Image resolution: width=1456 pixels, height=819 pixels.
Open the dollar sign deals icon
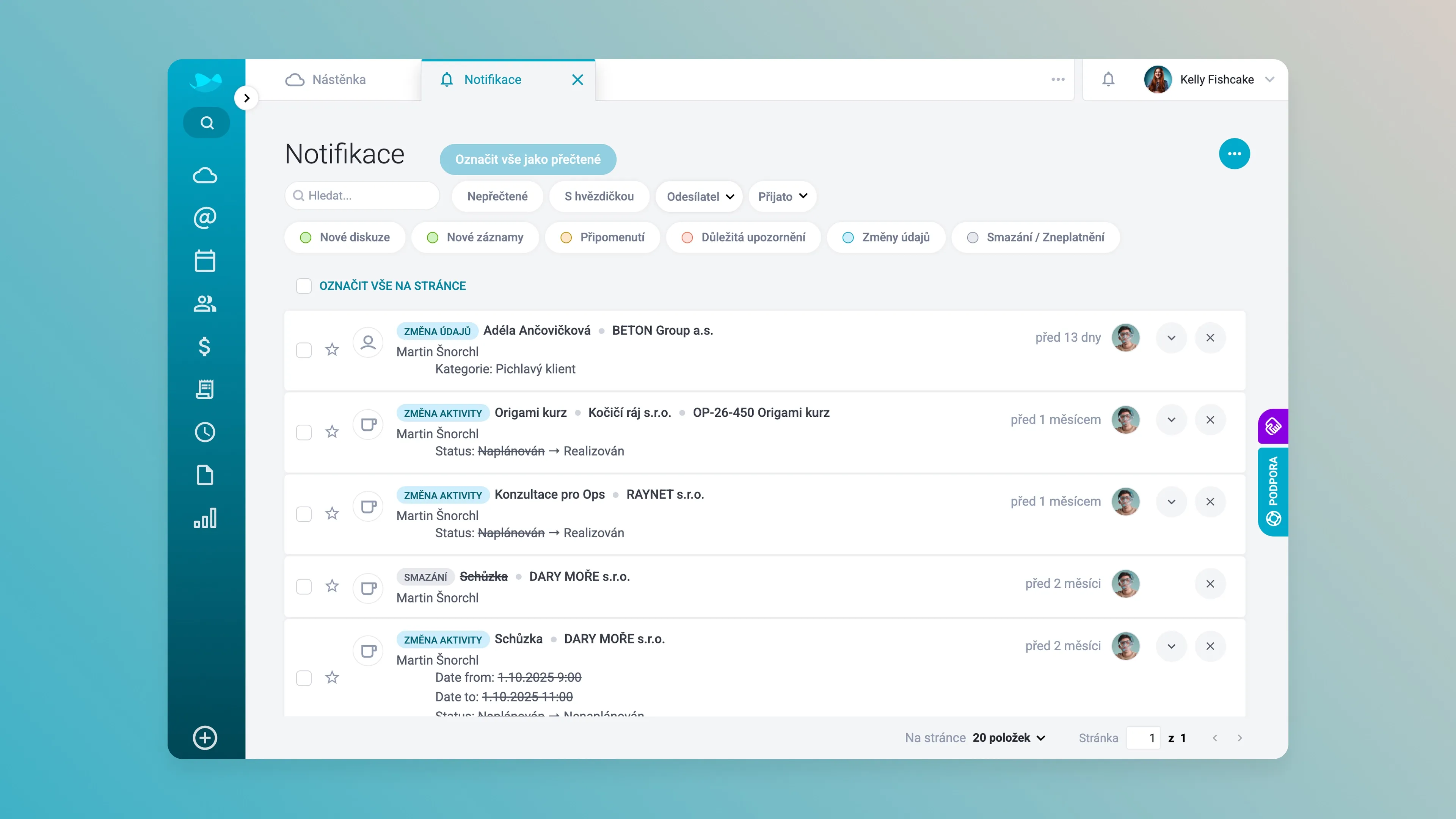[205, 346]
